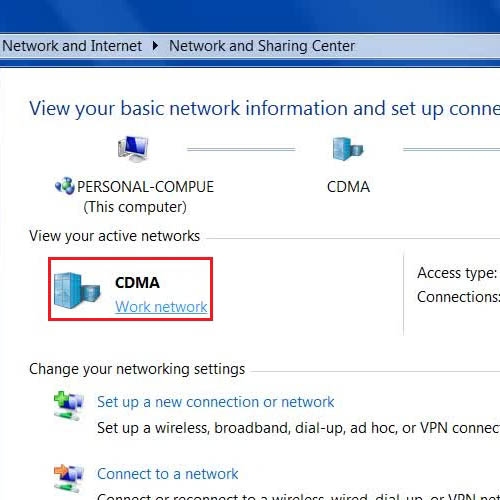Click the CDMA label under the map icon
500x500 pixels.
point(348,187)
